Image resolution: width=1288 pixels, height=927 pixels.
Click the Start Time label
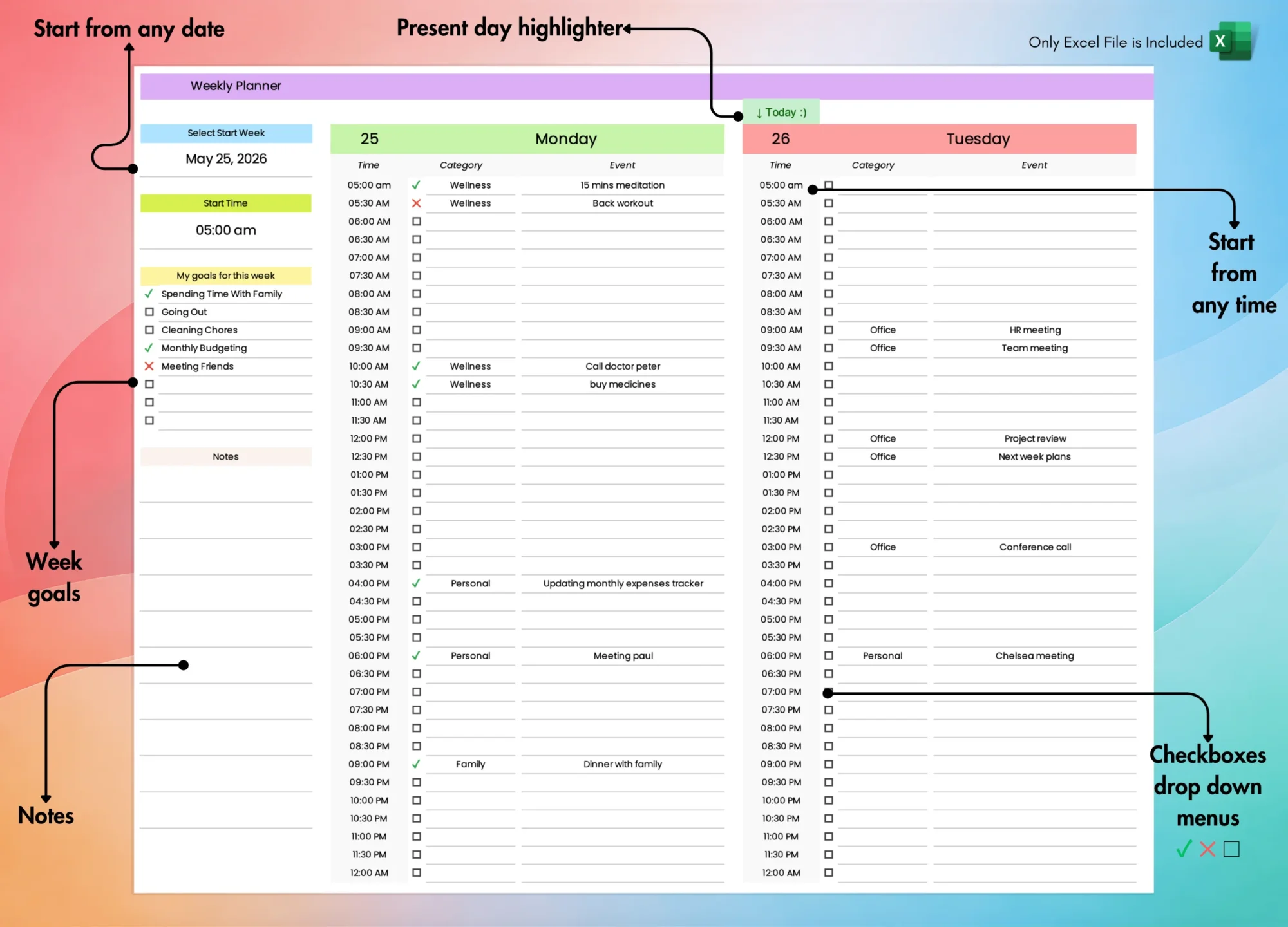click(226, 203)
